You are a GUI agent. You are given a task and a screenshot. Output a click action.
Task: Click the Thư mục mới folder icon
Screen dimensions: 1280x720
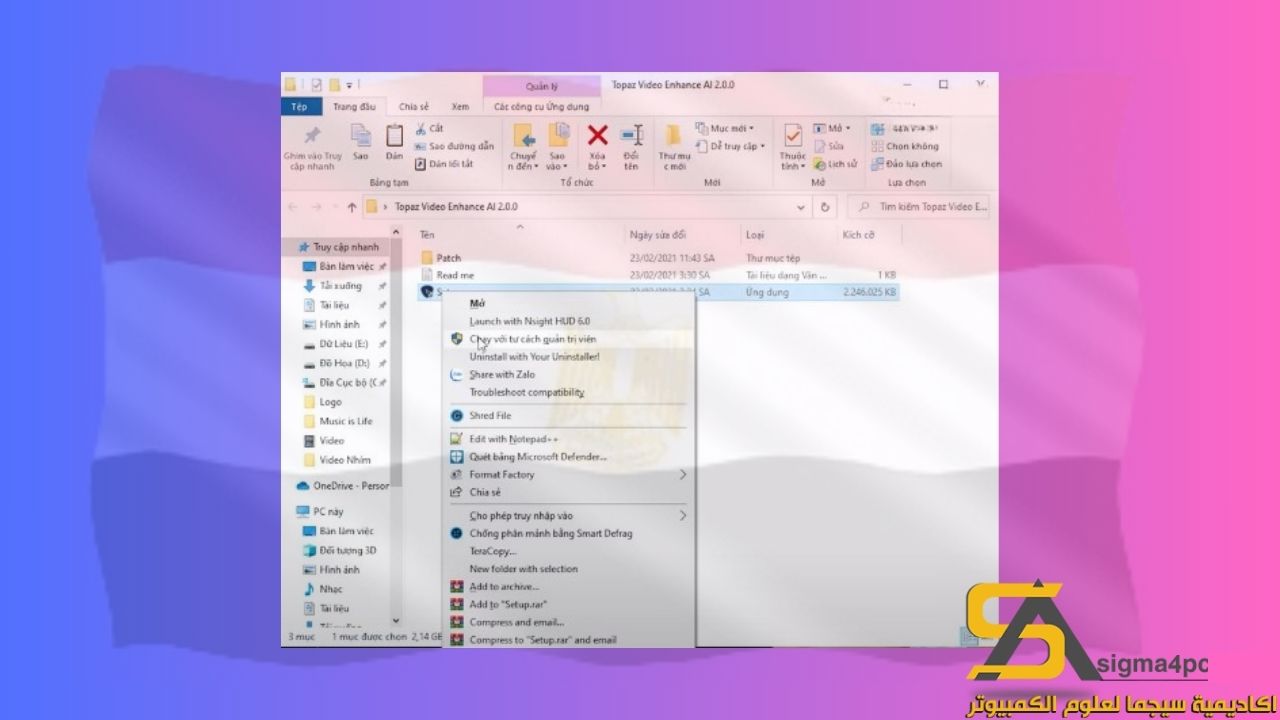[674, 135]
